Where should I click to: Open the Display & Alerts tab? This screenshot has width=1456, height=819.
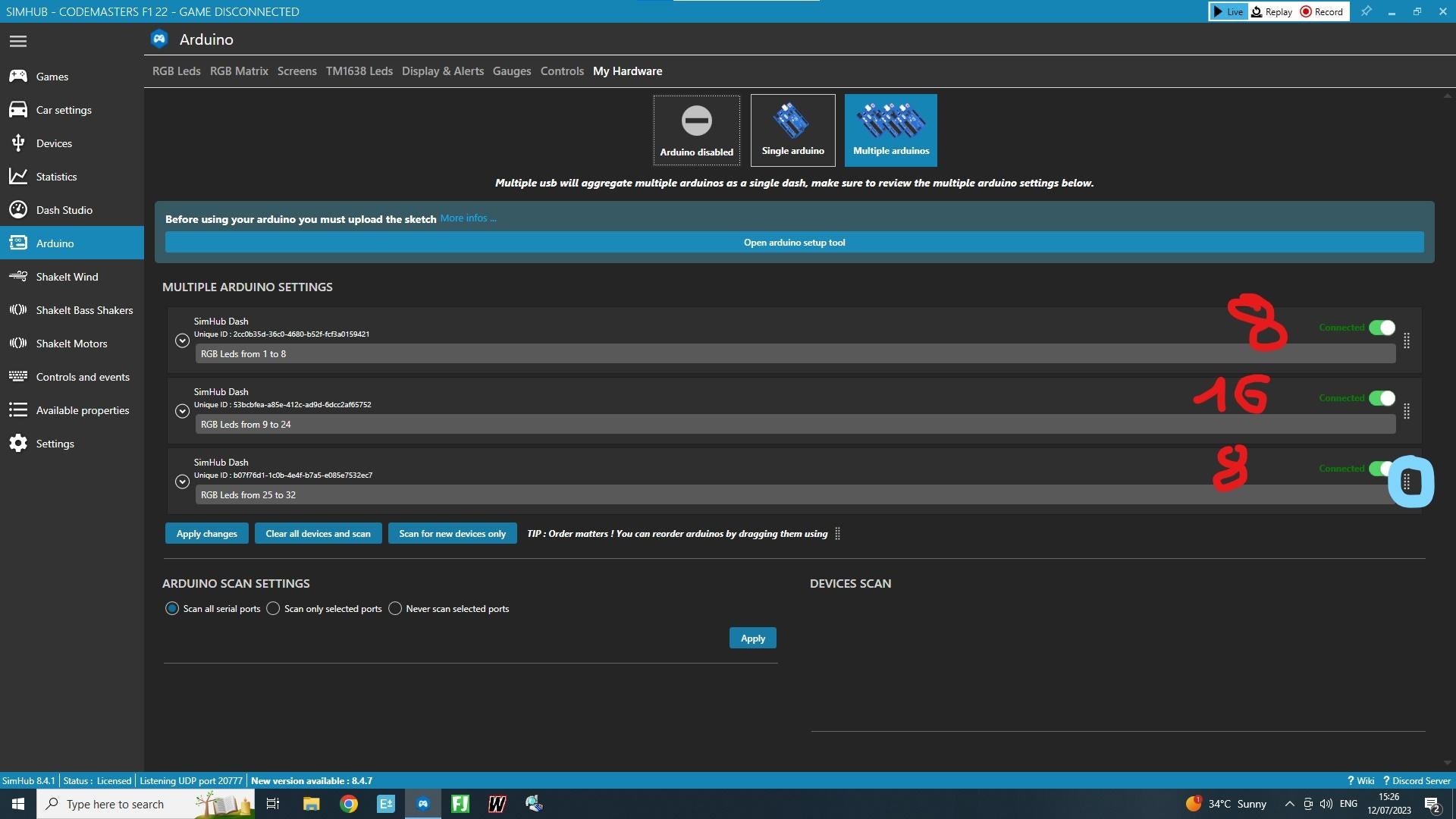tap(443, 71)
